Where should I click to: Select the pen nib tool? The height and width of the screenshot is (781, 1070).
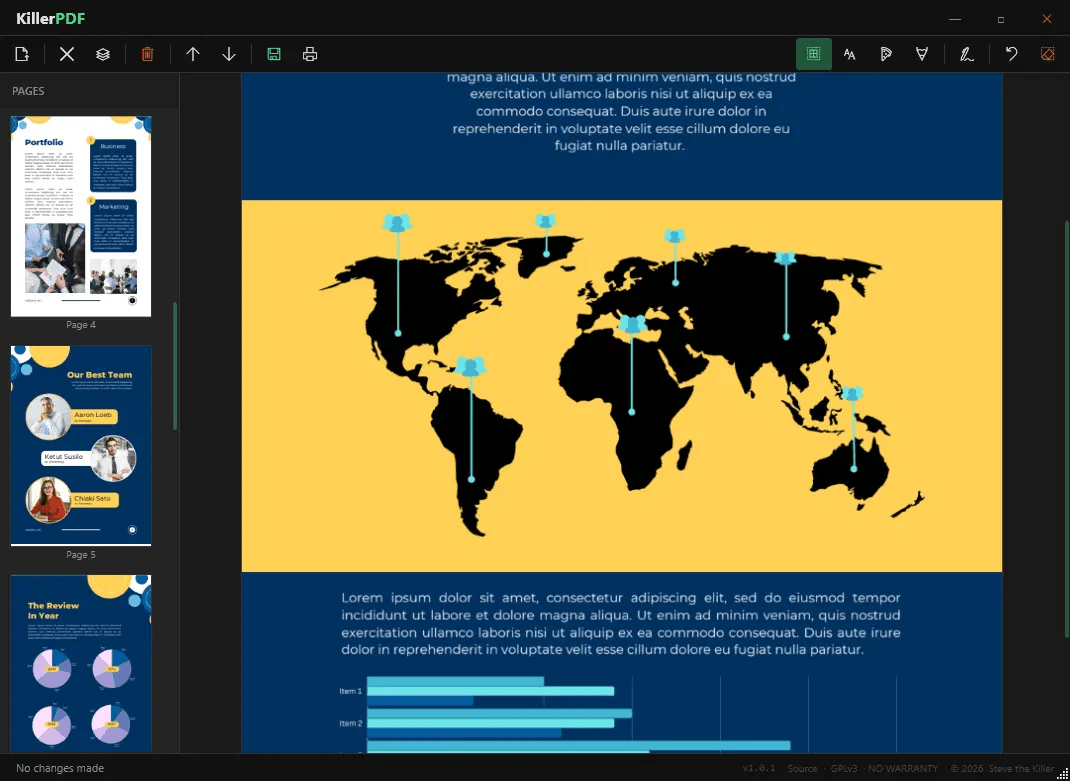click(921, 54)
